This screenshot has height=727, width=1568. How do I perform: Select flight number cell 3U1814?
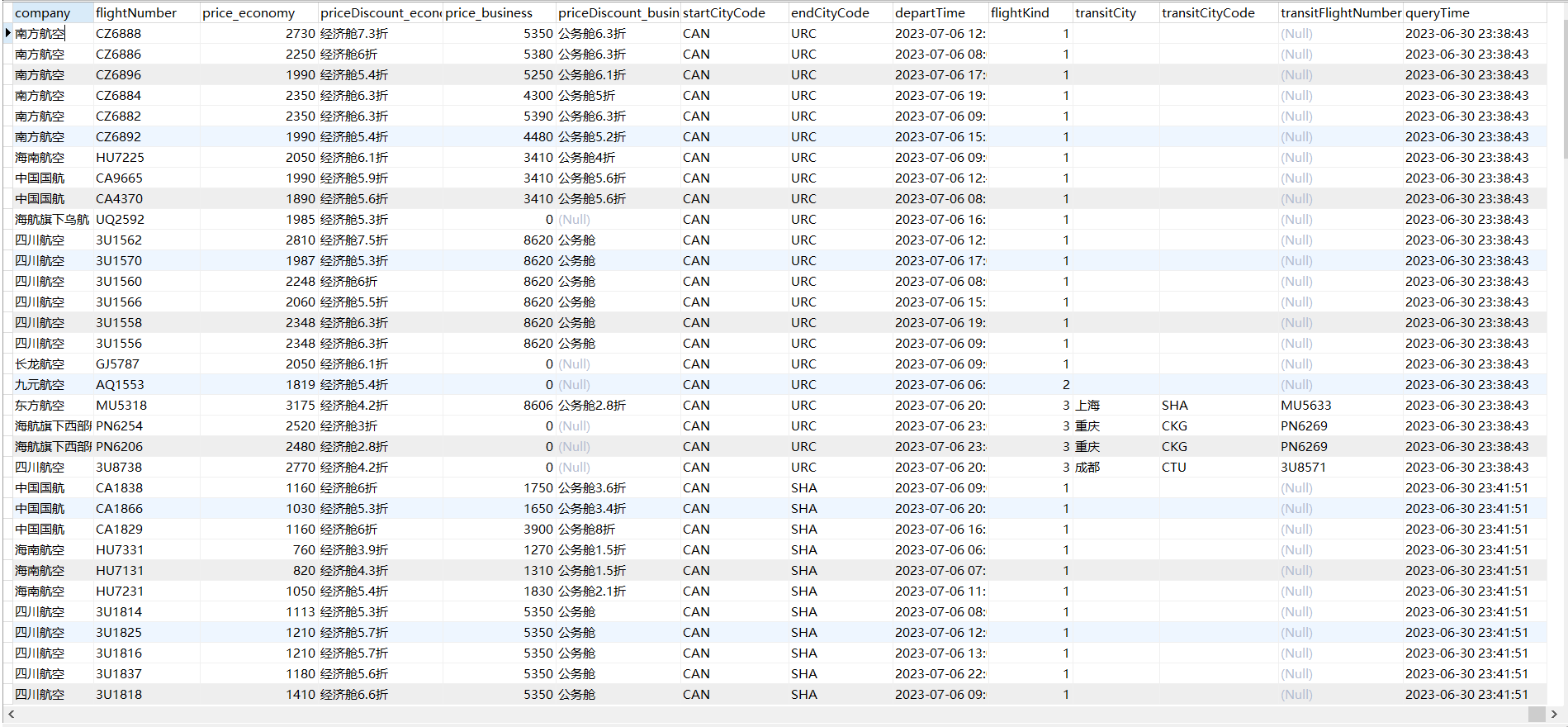coord(146,611)
